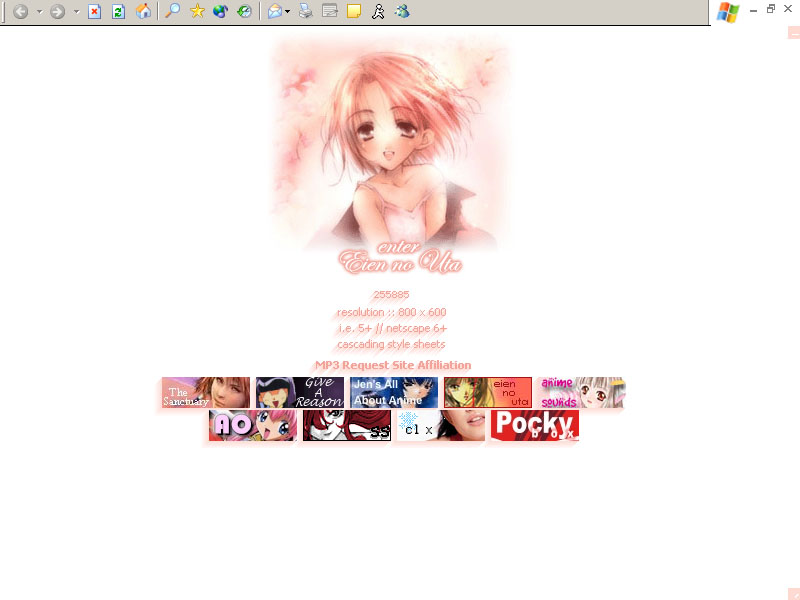Click the Stop loading toolbar icon
Viewport: 800px width, 600px height.
(95, 12)
